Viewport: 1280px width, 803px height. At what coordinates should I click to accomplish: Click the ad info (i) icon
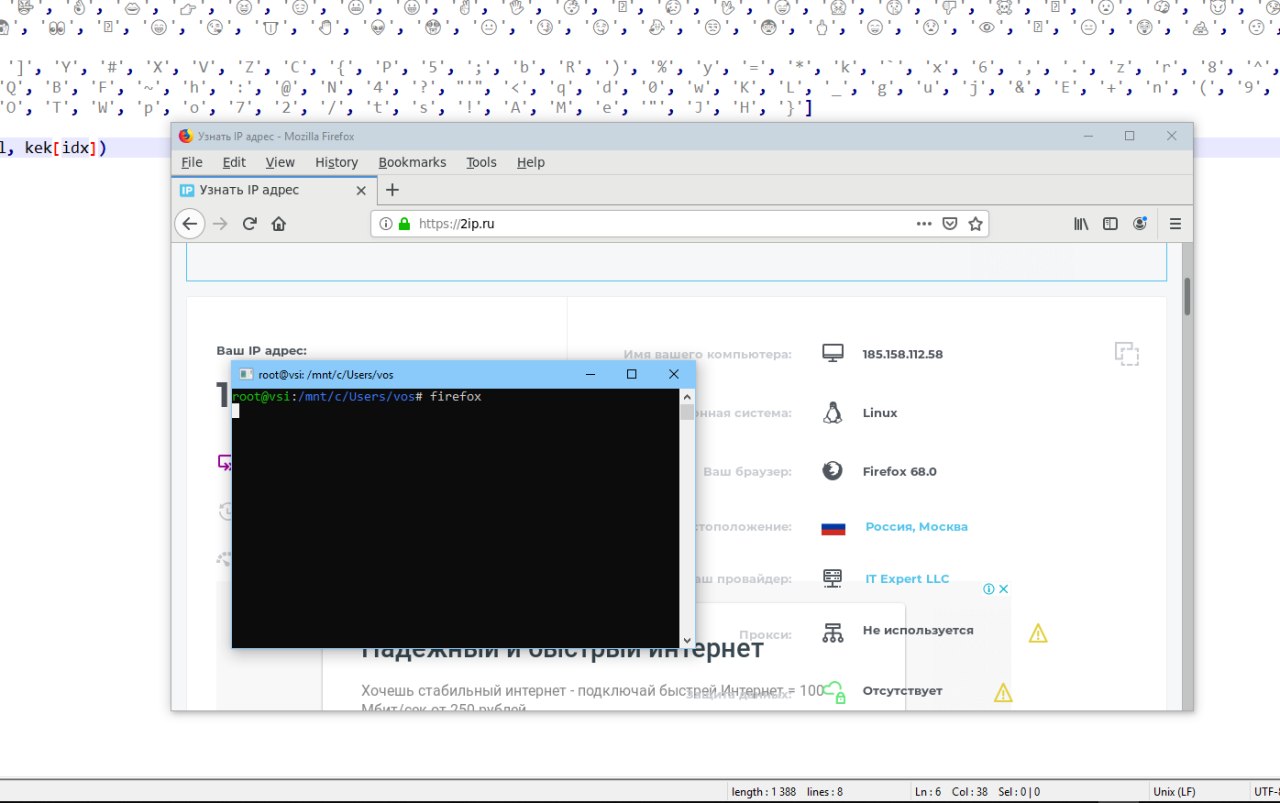pyautogui.click(x=988, y=589)
